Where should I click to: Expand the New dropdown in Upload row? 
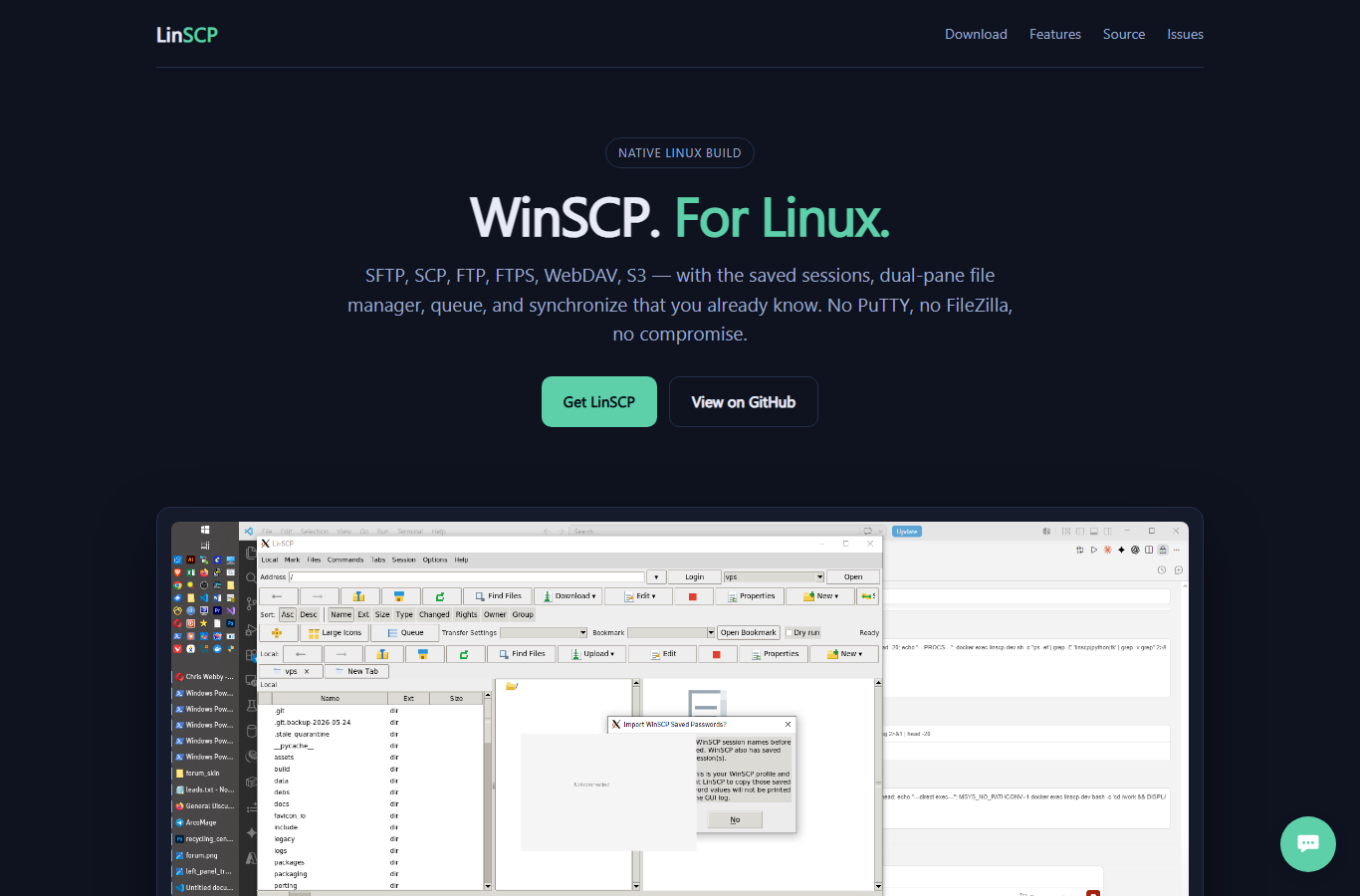click(844, 654)
